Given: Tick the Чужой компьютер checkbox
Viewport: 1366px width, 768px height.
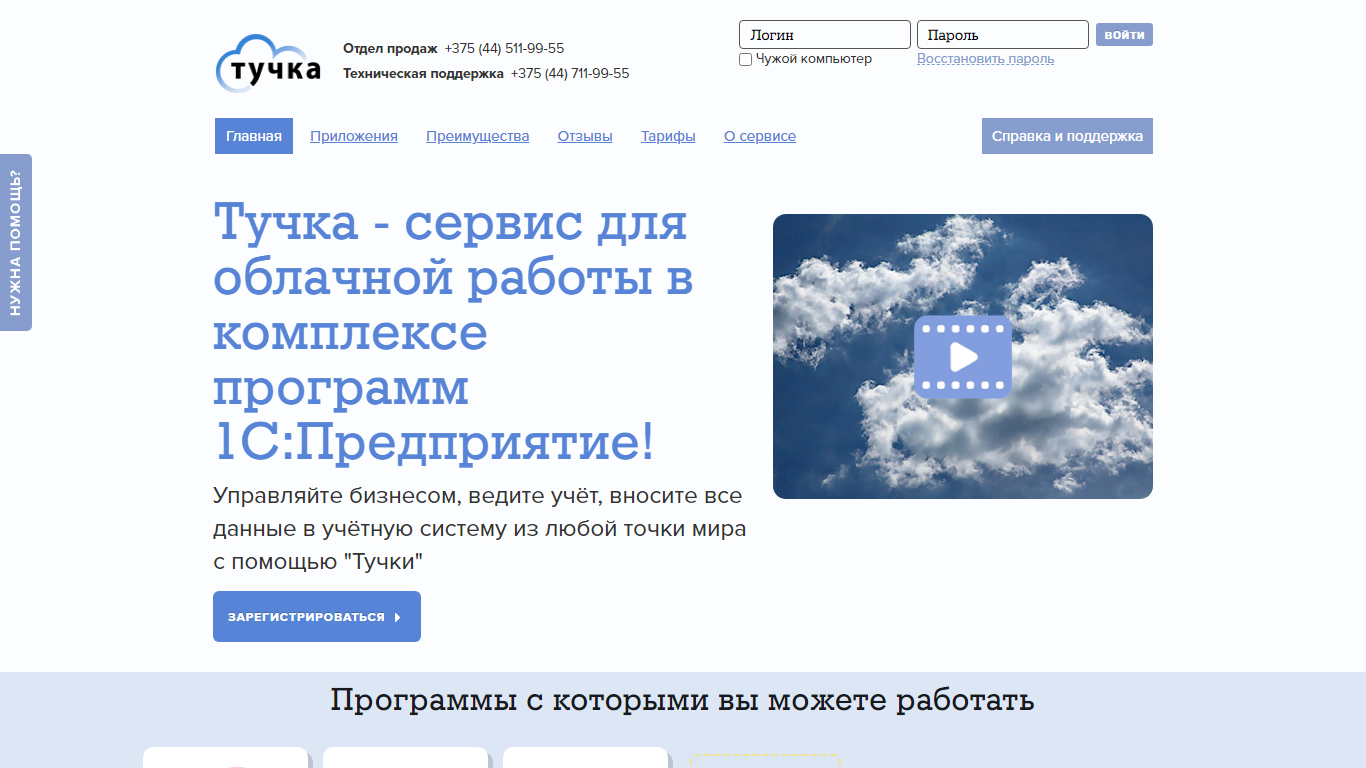Looking at the screenshot, I should point(745,60).
